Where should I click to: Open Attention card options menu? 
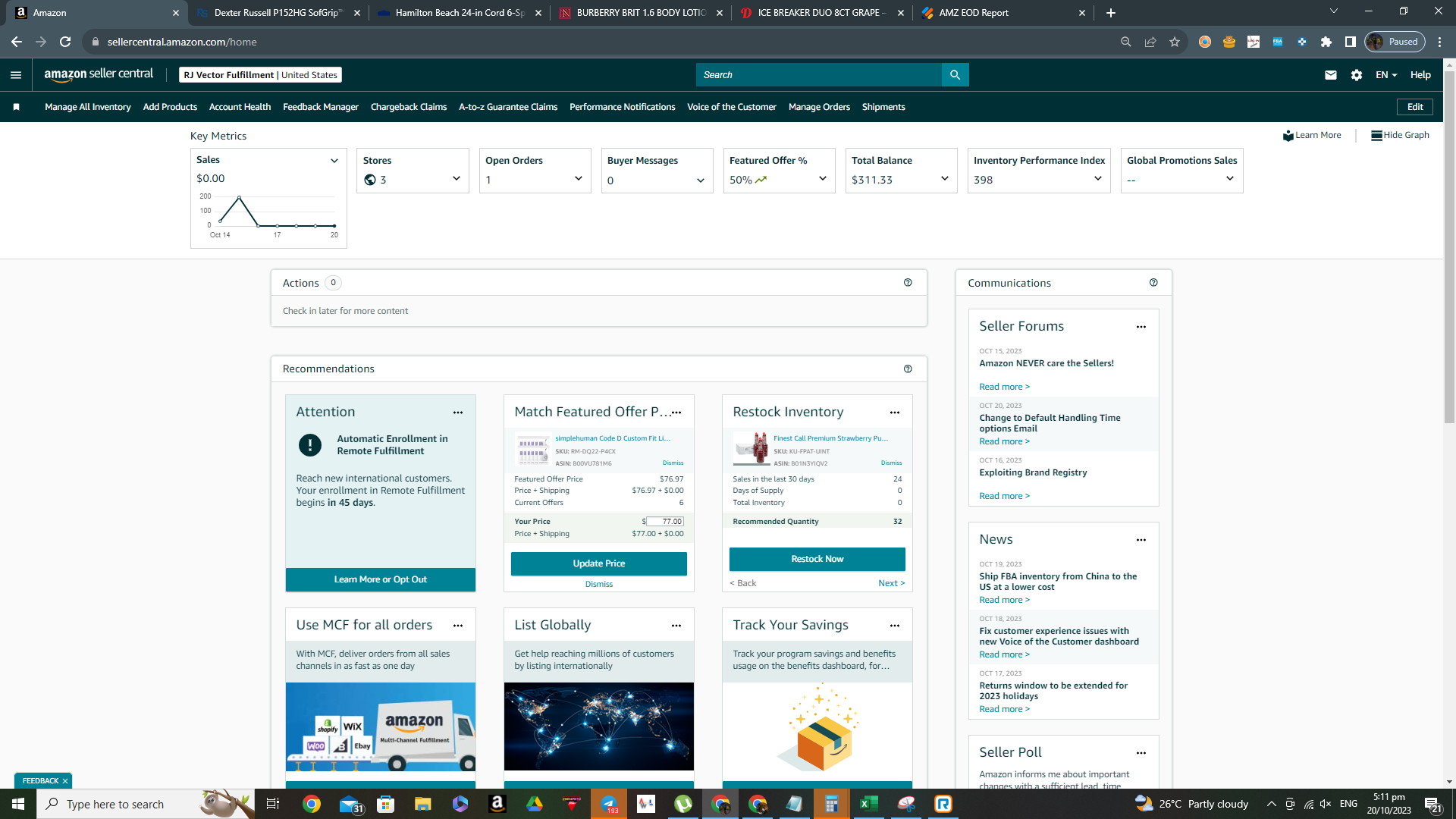pyautogui.click(x=458, y=413)
